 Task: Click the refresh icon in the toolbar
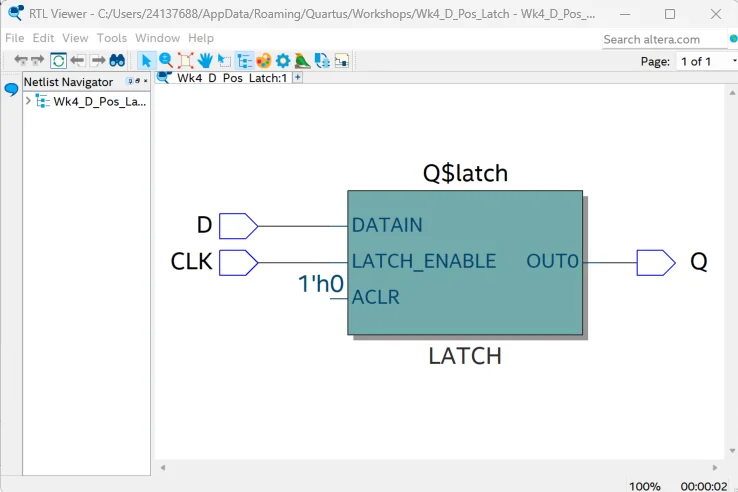(58, 61)
